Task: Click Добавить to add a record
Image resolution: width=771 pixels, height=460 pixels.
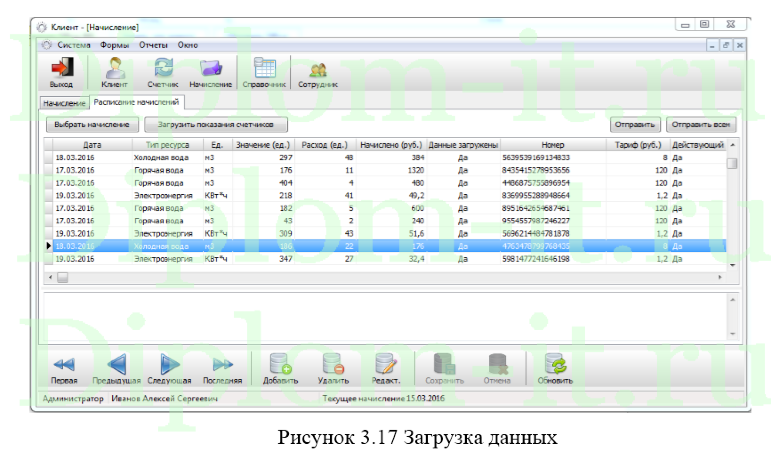Action: [x=280, y=367]
